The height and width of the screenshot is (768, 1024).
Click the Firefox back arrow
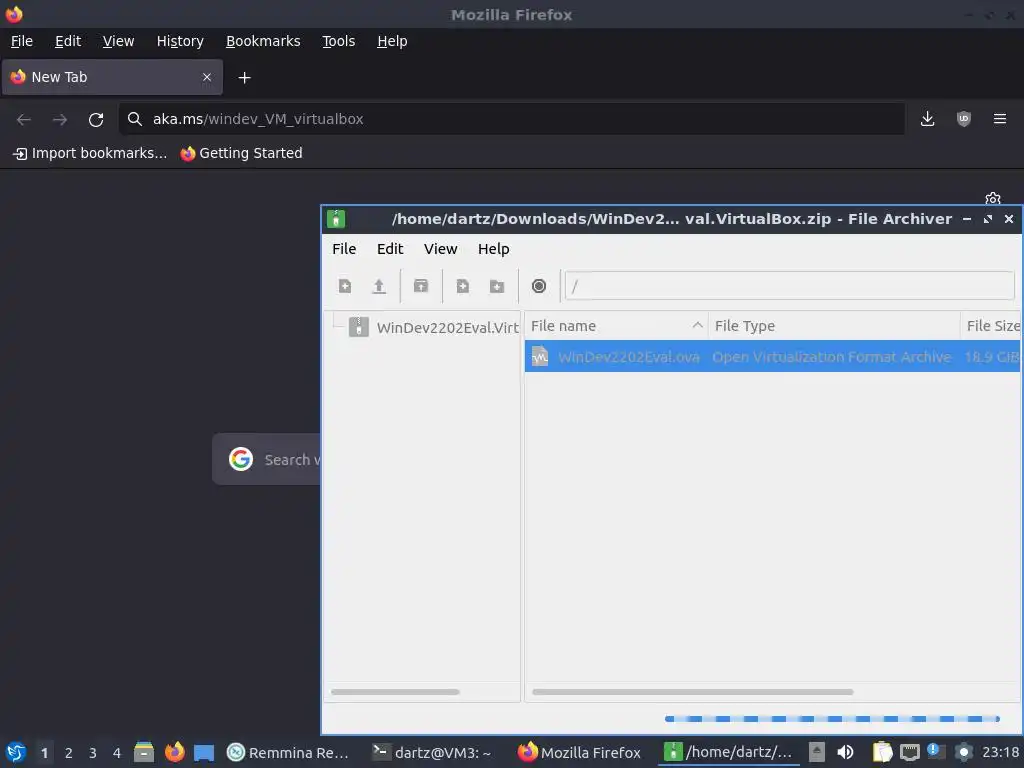click(x=24, y=119)
